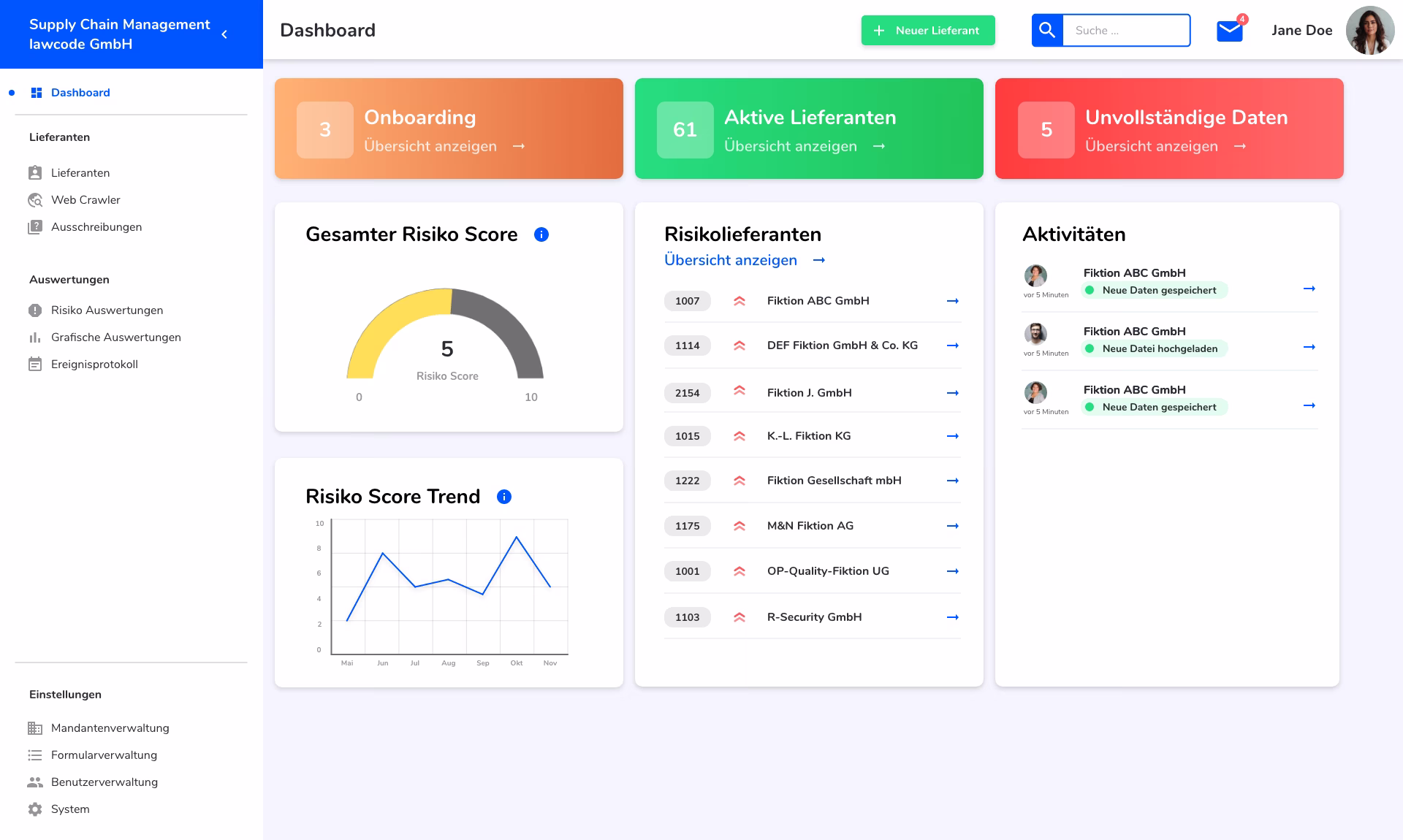Open arrow for DEF Fiktion GmbH & Co. KG

(952, 345)
